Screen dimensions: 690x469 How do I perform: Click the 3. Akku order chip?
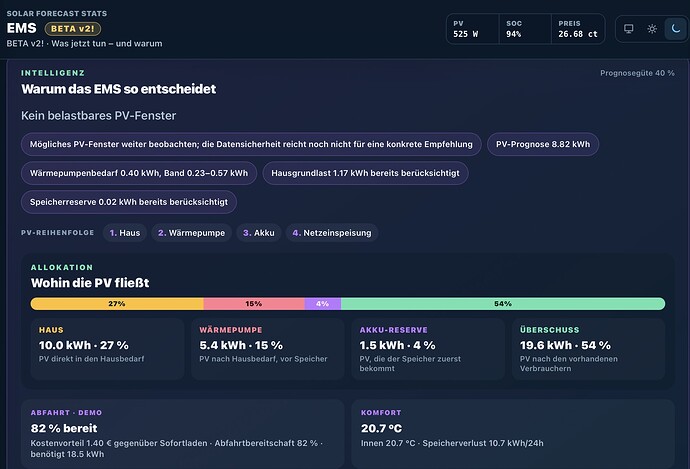259,233
